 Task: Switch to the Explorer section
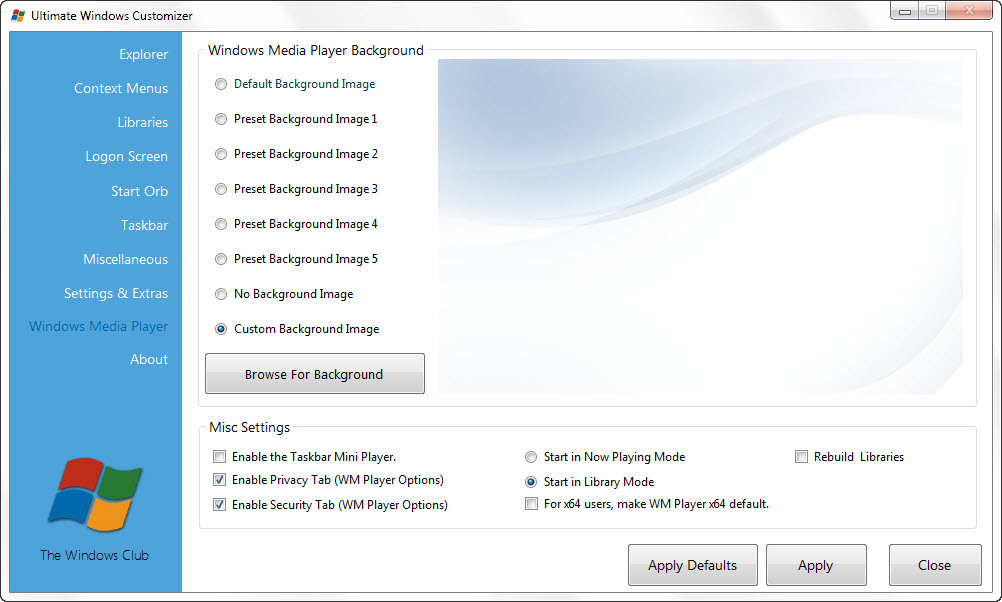143,54
